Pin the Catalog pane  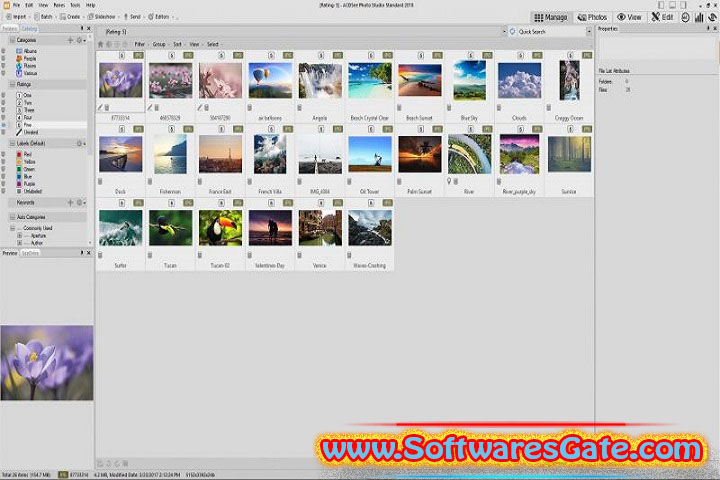pyautogui.click(x=82, y=28)
